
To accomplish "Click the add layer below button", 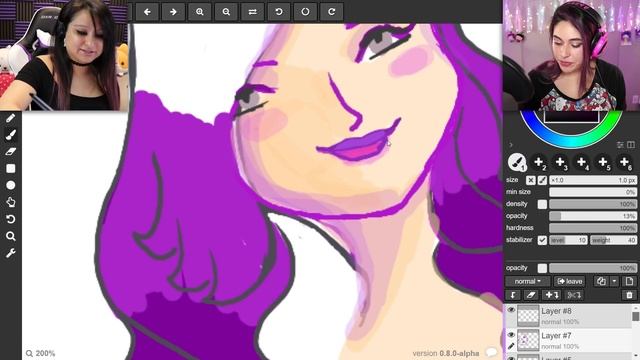I will [552, 295].
